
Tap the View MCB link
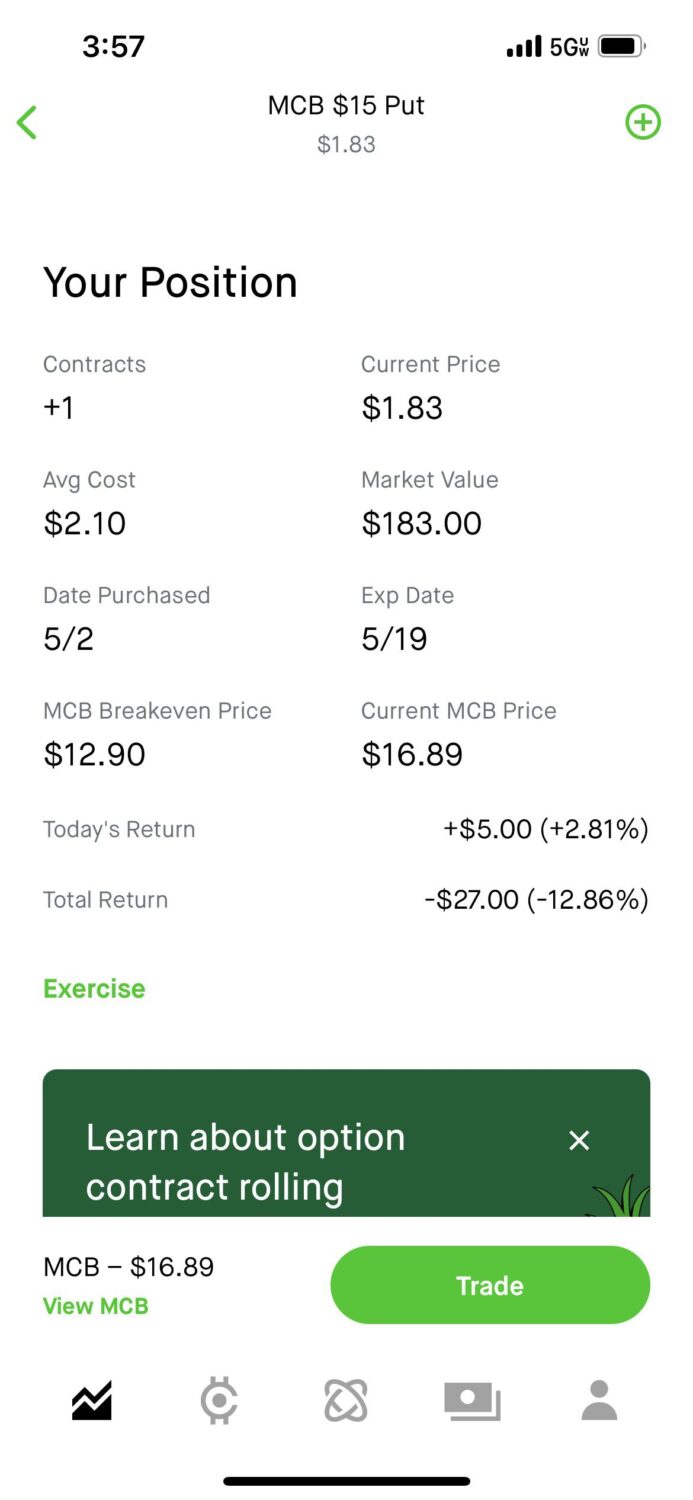(x=95, y=1306)
